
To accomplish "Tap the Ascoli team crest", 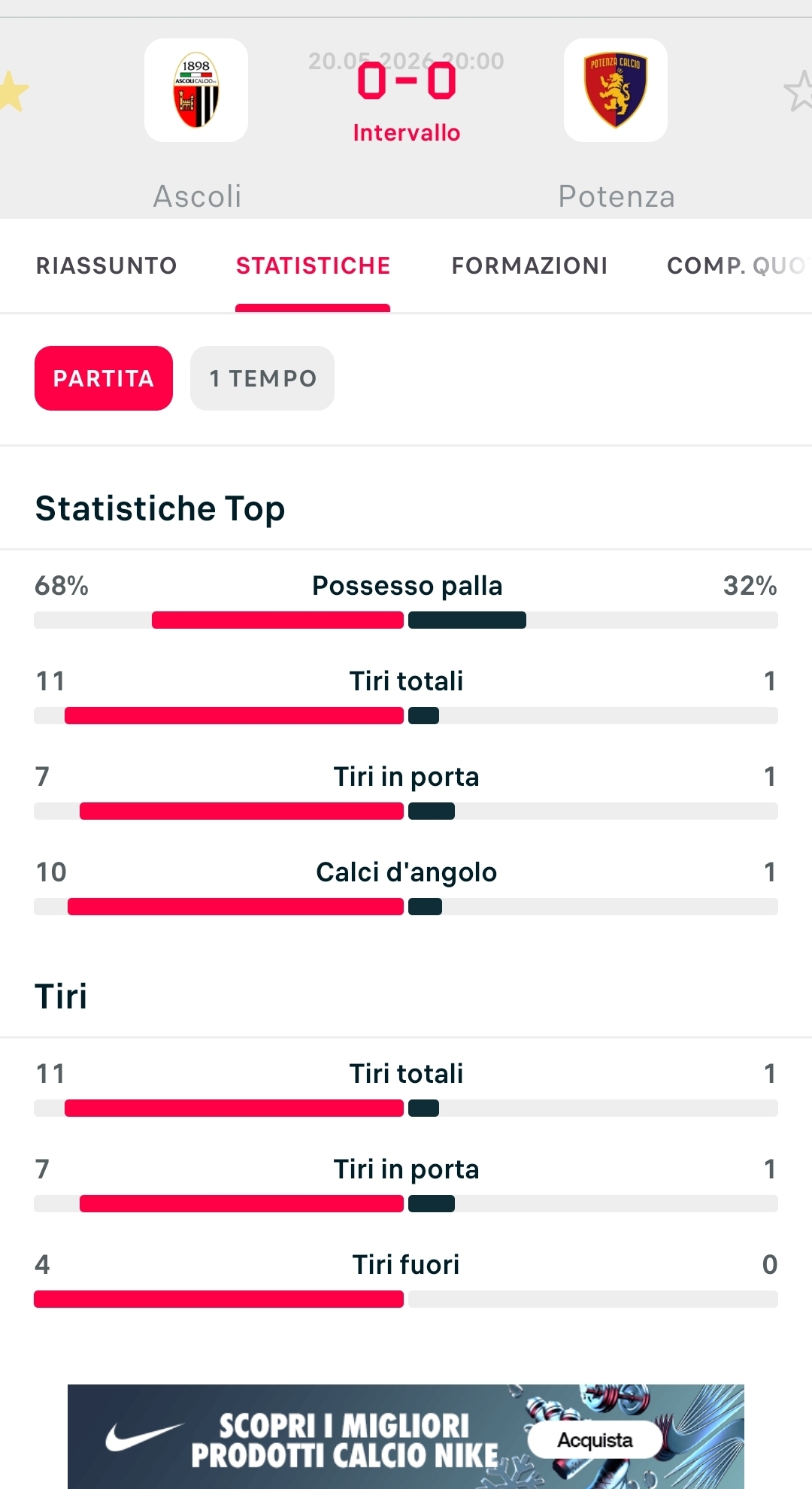I will (196, 90).
